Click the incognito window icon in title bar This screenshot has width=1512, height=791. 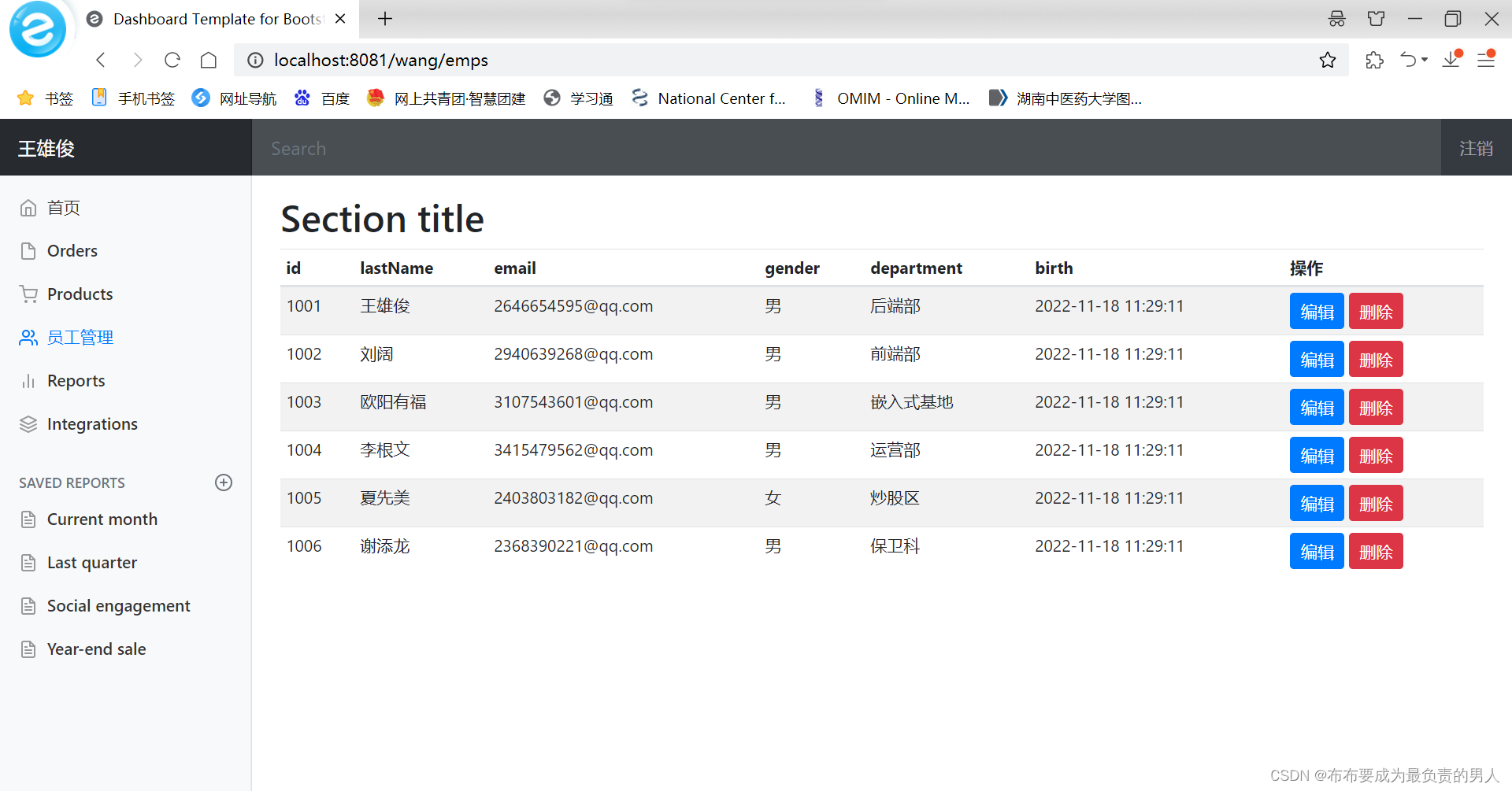coord(1337,19)
